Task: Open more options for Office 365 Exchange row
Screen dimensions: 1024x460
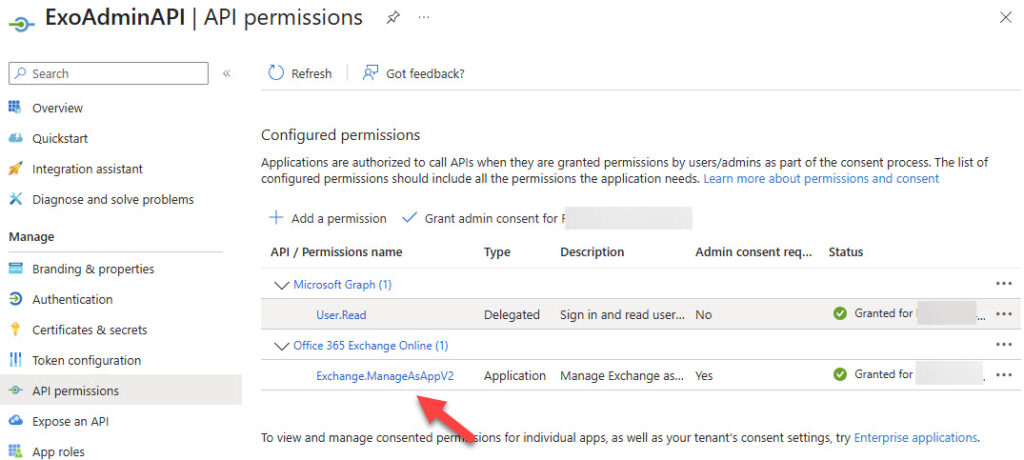Action: (1004, 344)
